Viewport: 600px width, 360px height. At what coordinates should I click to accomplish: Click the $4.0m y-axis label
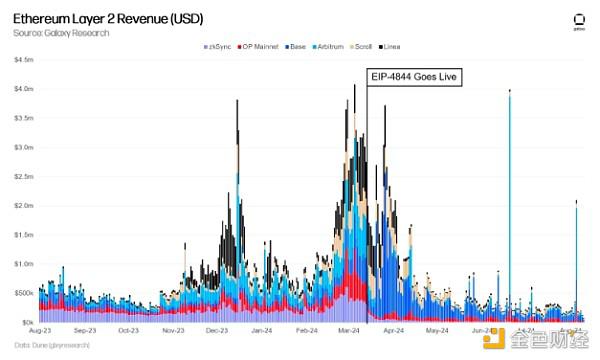24,89
